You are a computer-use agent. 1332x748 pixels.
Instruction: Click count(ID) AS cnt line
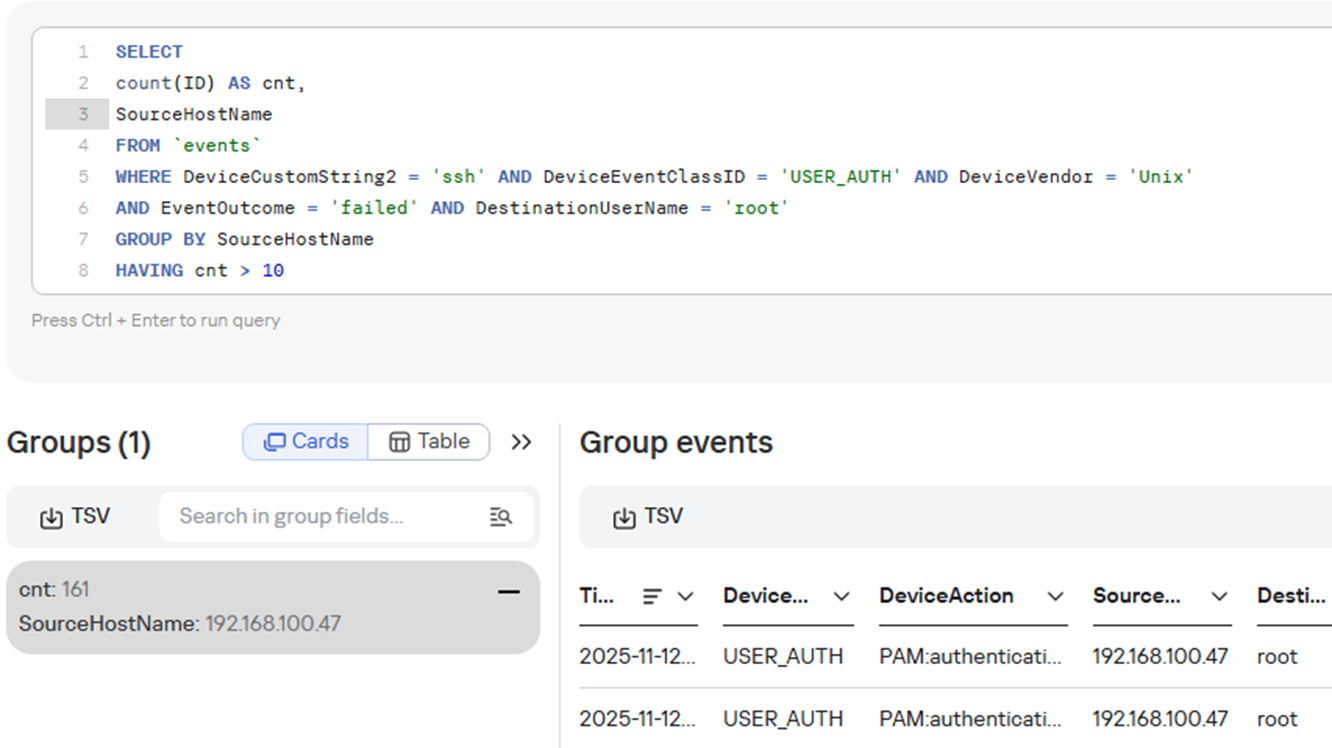[x=211, y=83]
